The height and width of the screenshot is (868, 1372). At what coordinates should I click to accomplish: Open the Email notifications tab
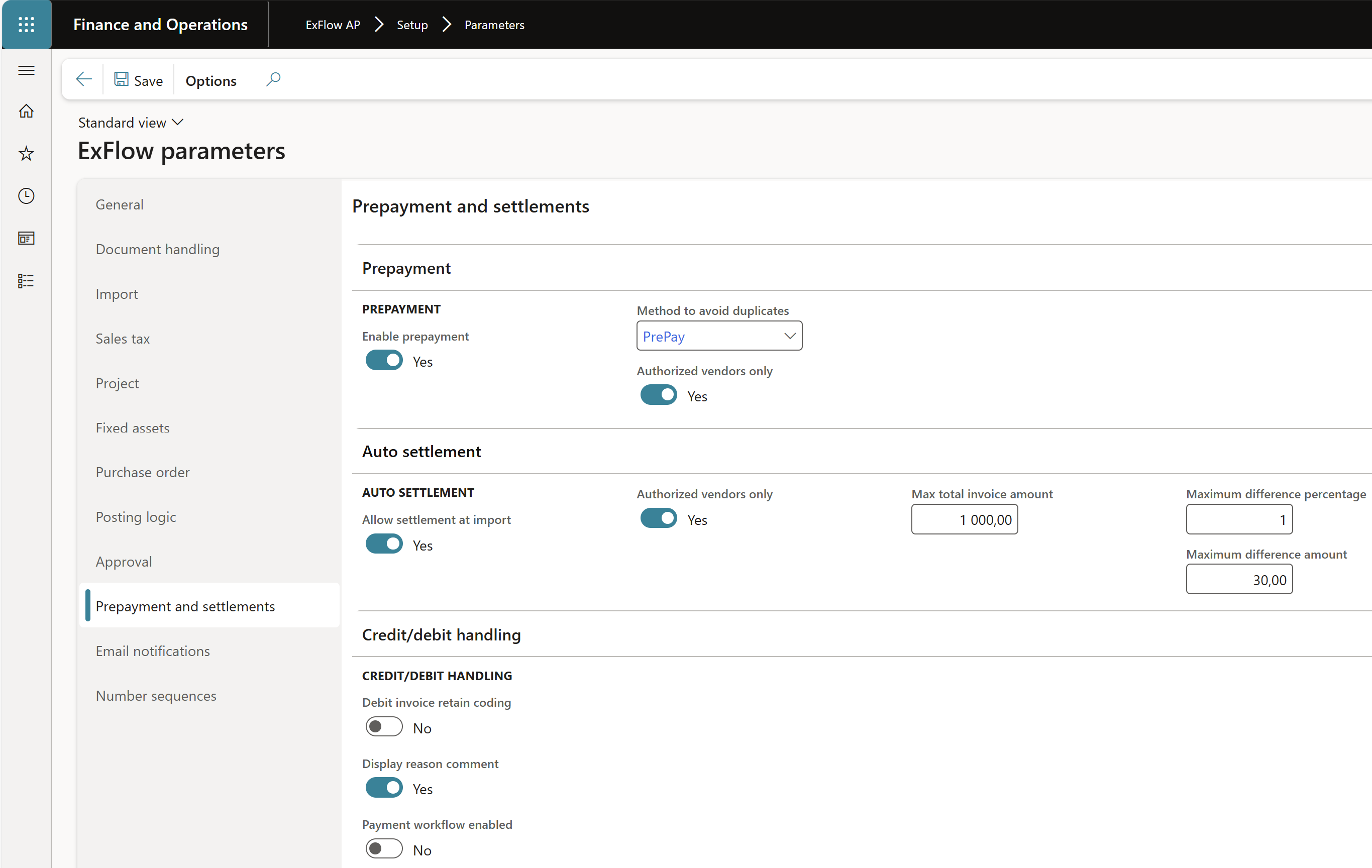point(209,651)
